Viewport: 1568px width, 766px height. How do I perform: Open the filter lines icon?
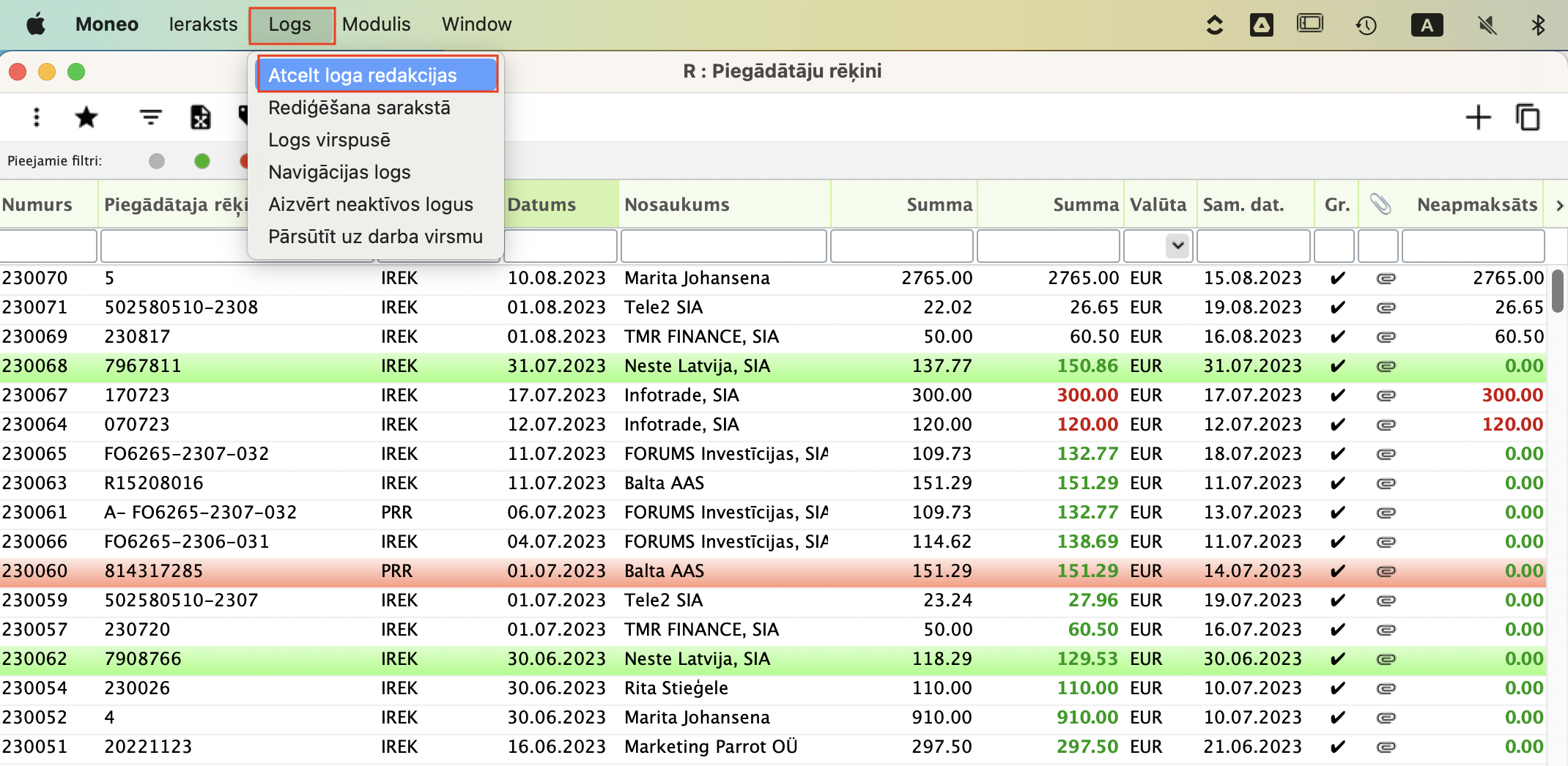[151, 117]
